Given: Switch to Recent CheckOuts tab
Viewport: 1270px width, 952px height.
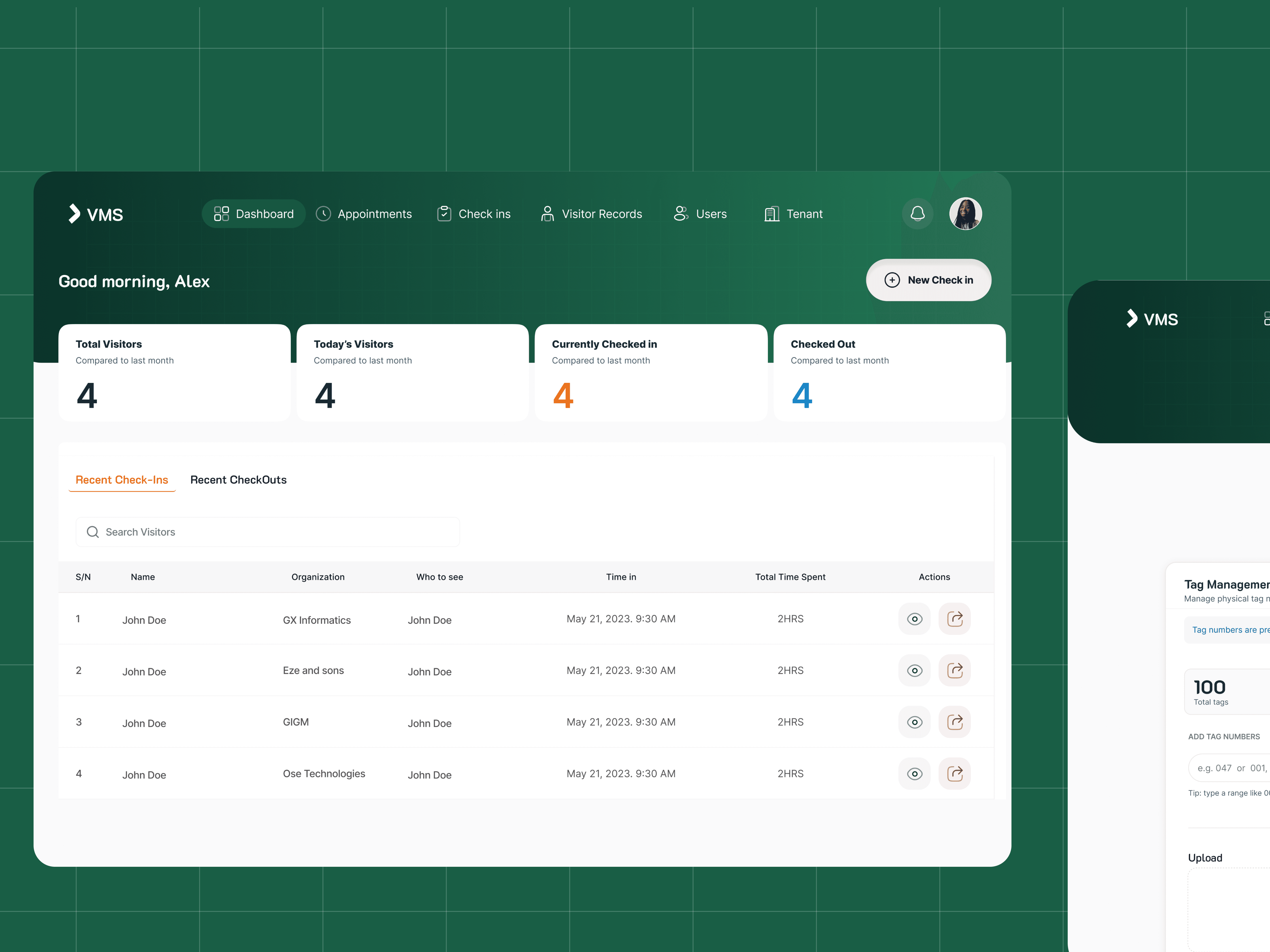Looking at the screenshot, I should click(x=238, y=480).
